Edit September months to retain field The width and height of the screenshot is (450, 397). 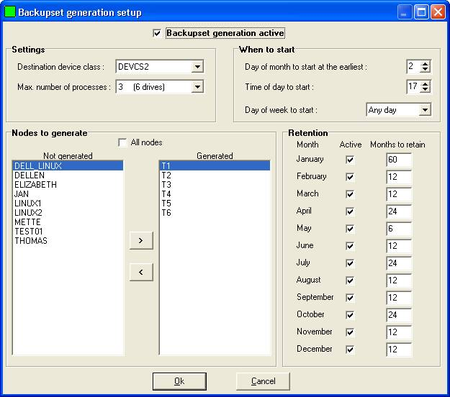click(x=399, y=298)
